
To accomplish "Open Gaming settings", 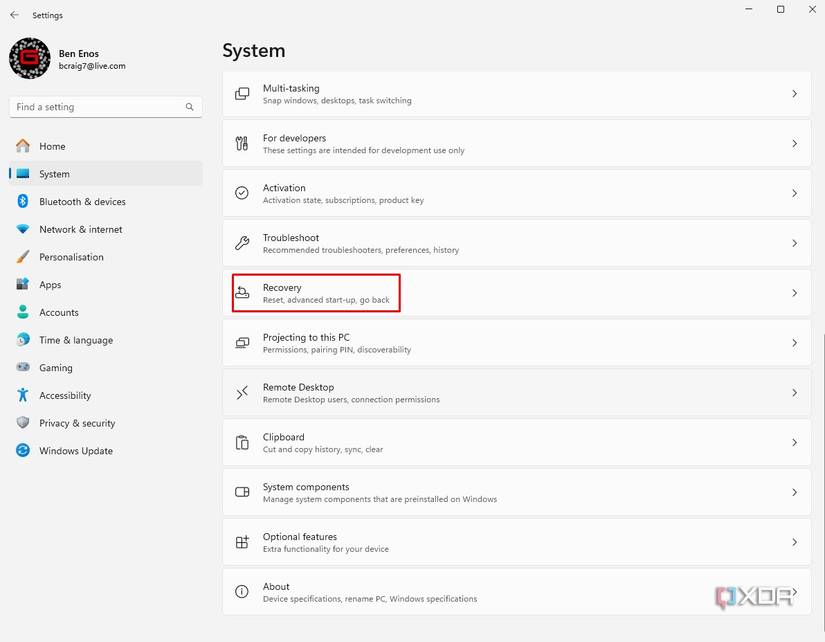I will (x=105, y=367).
